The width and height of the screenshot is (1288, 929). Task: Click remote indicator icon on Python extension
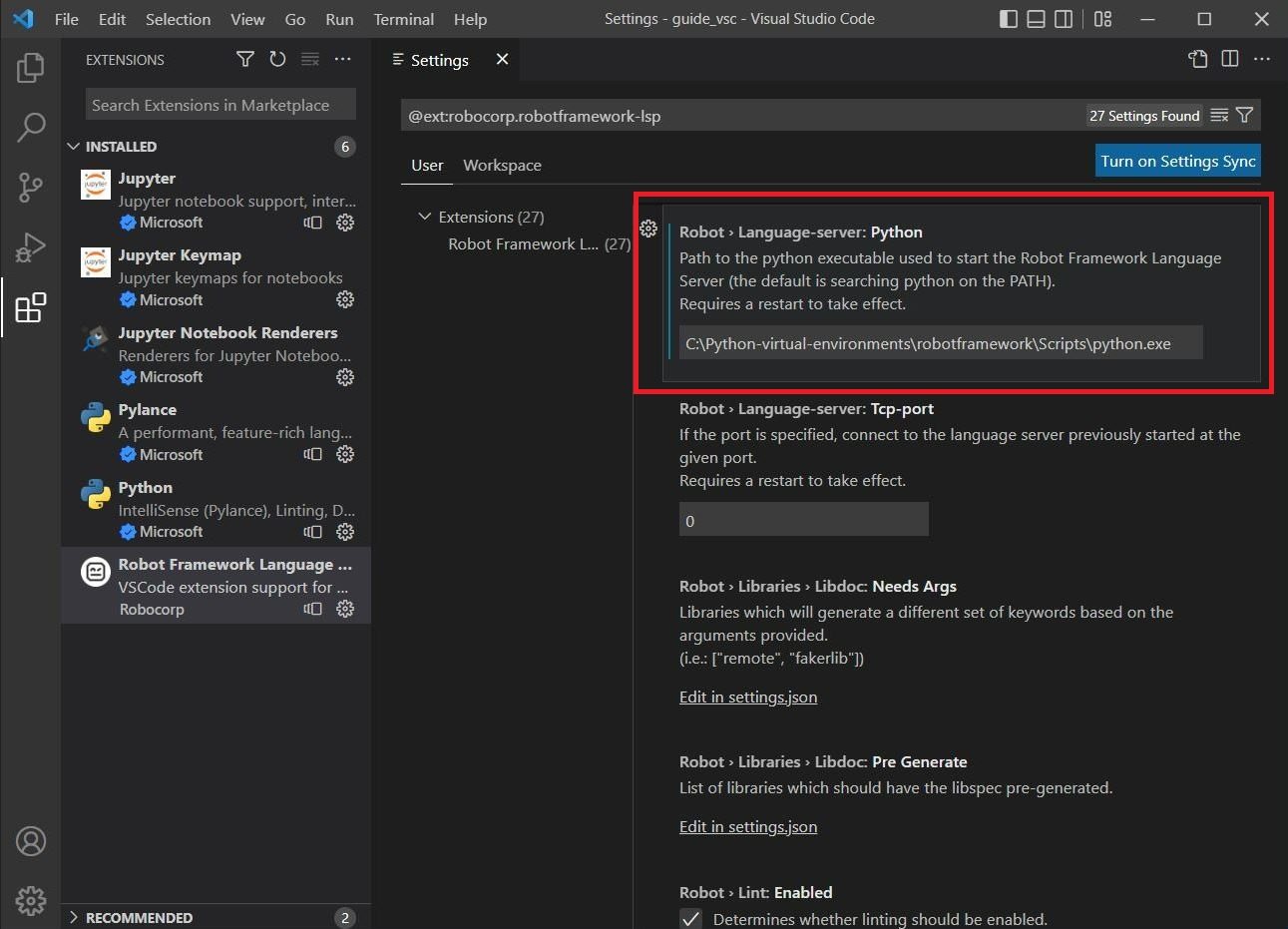click(313, 532)
